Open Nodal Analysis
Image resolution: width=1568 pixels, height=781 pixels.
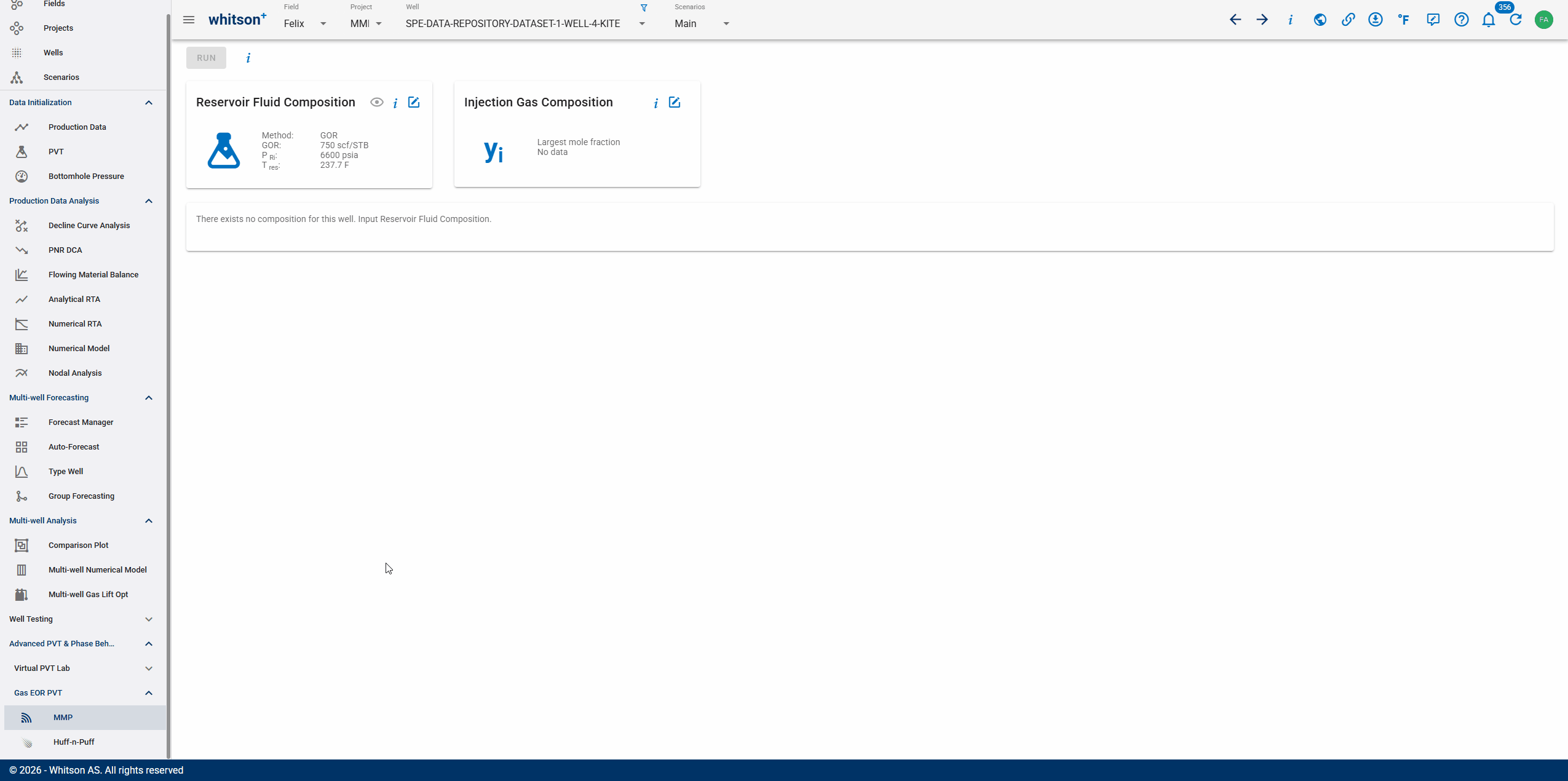83,373
